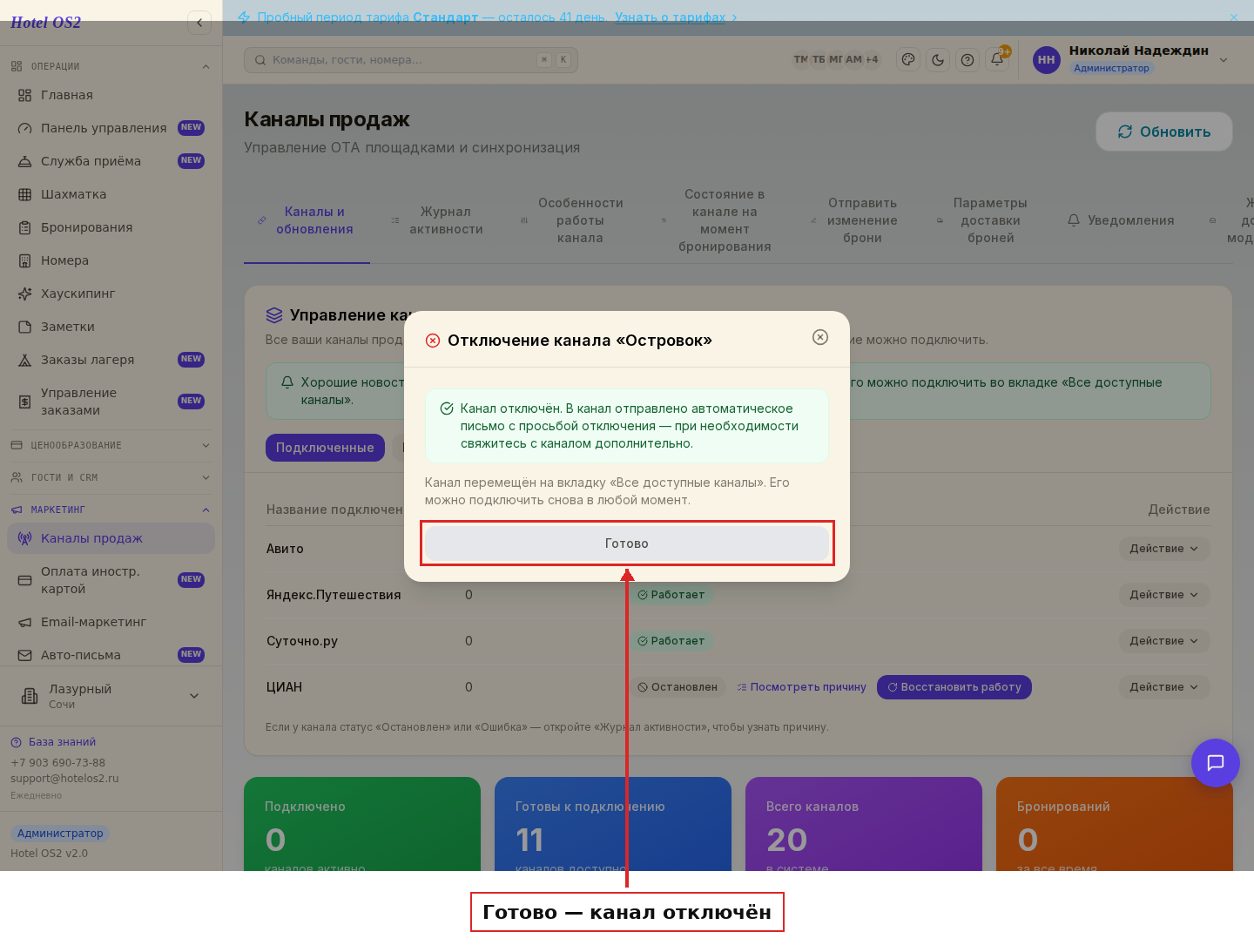The width and height of the screenshot is (1254, 952).
Task: Open Отправить изменение брони tab
Action: [854, 220]
